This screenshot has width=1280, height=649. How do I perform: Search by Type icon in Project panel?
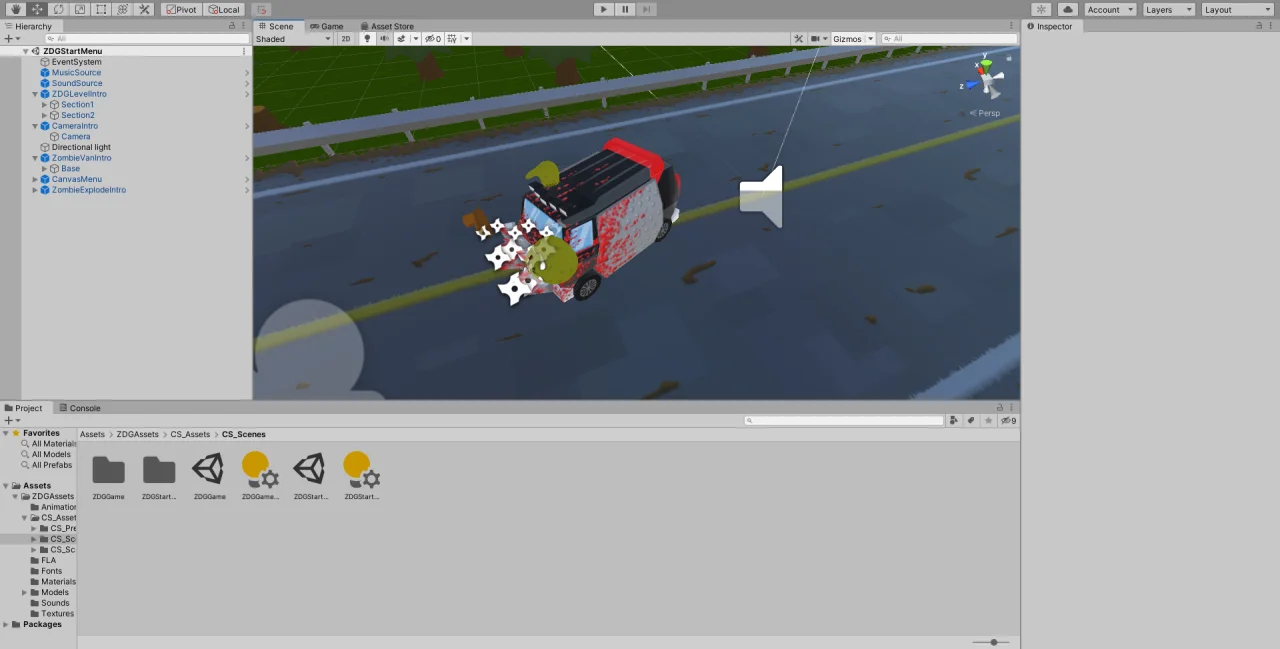click(954, 421)
